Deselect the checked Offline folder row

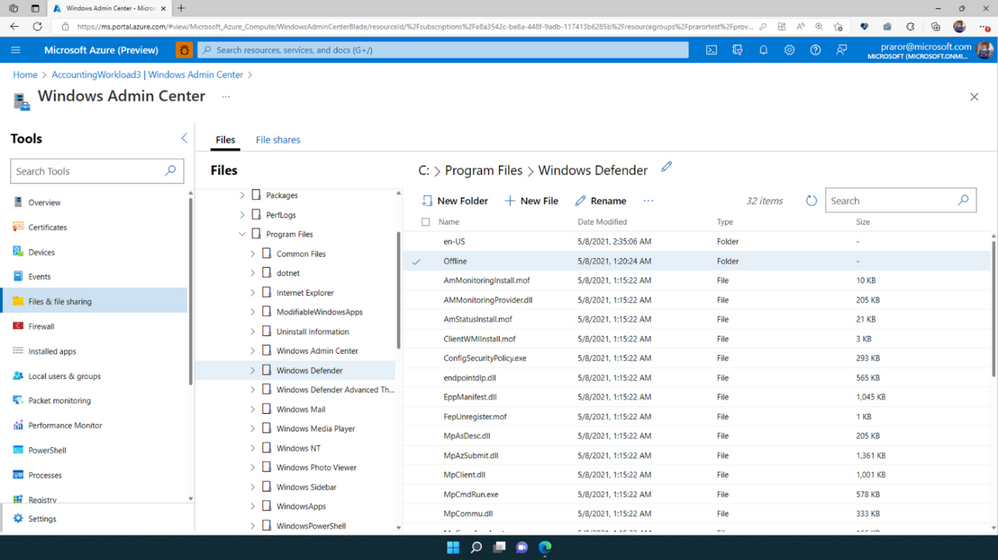tap(416, 262)
